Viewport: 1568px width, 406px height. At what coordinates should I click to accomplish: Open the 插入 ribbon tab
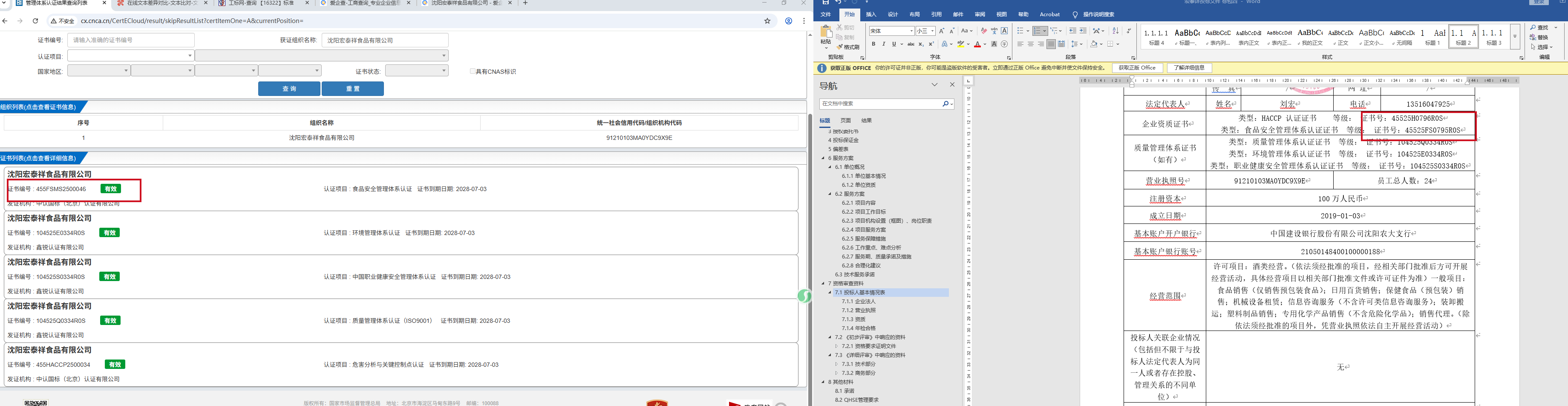point(871,14)
